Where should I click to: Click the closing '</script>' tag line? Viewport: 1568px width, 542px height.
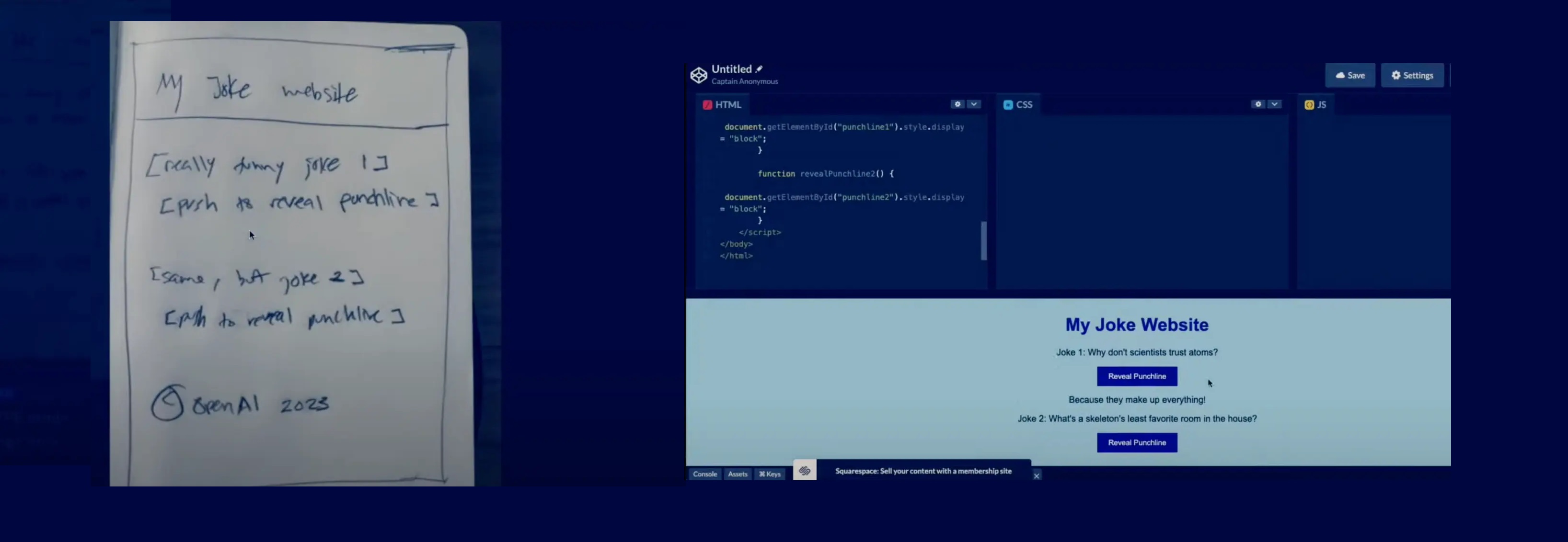click(759, 232)
